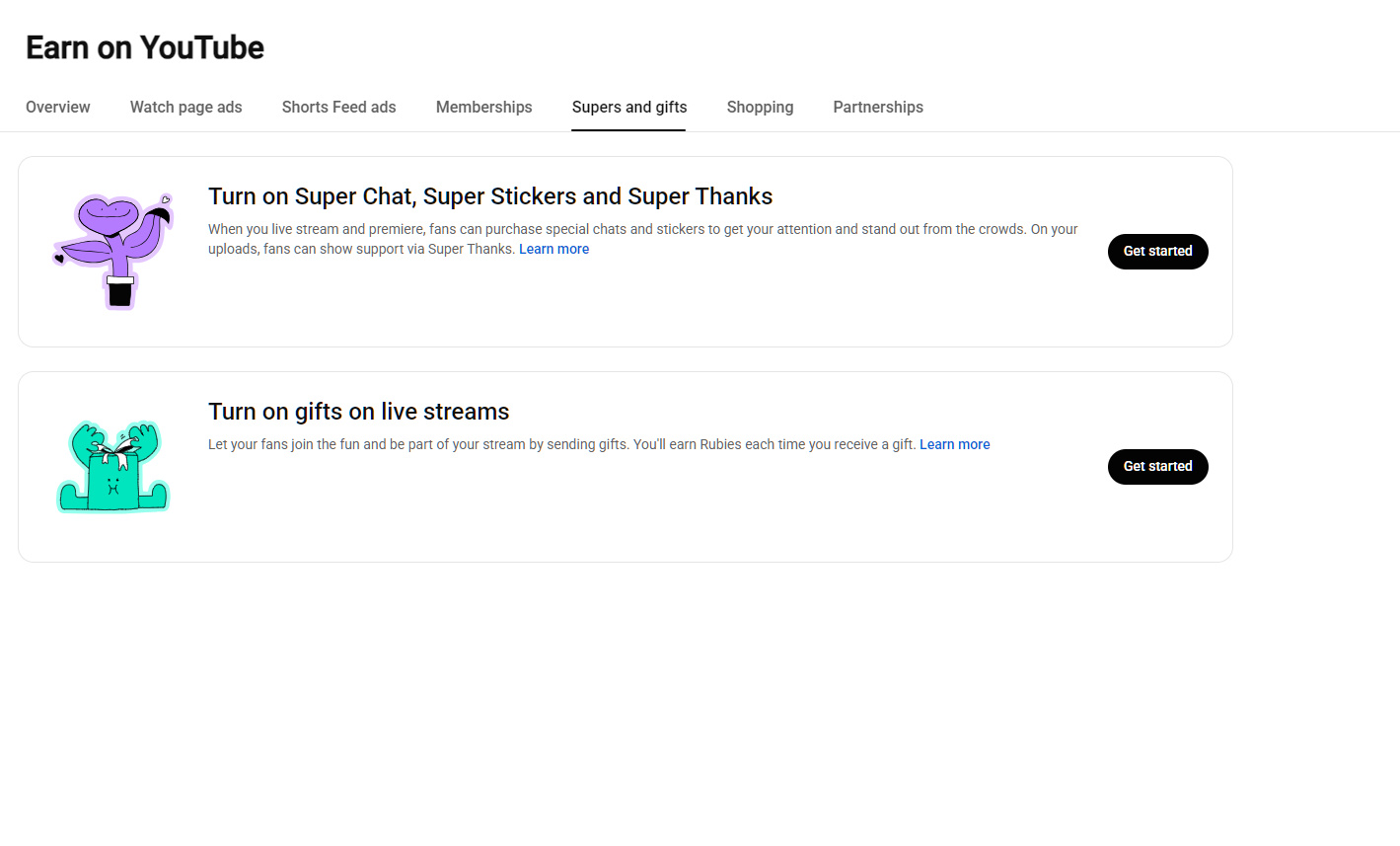Viewport: 1400px width, 846px height.
Task: Select the 'Earn on YouTube' page heading
Action: pos(145,47)
